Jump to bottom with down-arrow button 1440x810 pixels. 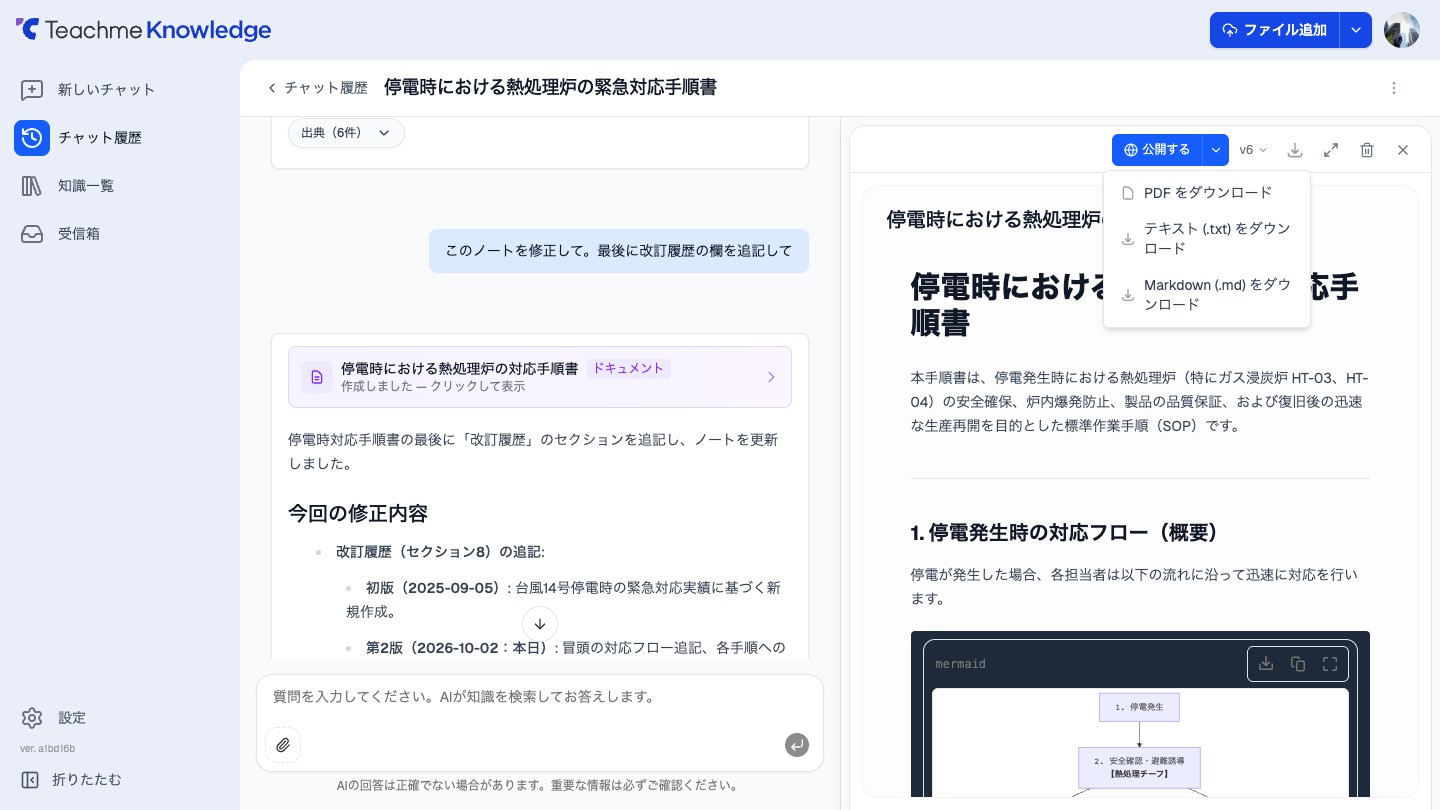click(x=540, y=624)
